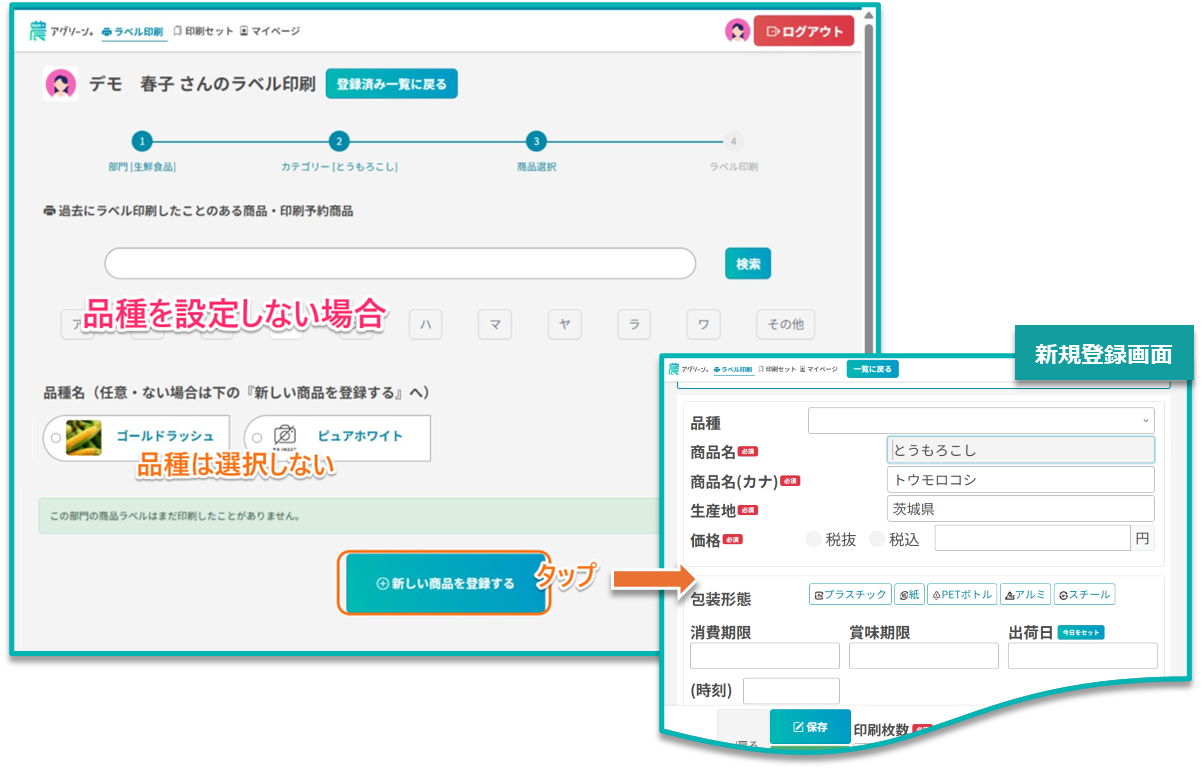Open the 印刷セット tab in main header
Screen dimensions: 1203x770
coord(203,31)
